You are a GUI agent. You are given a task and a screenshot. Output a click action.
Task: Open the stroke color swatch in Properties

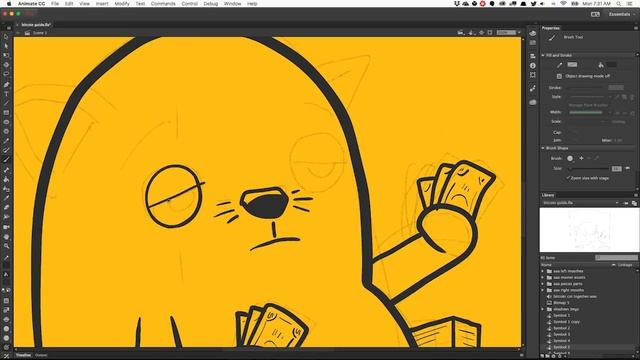pyautogui.click(x=572, y=64)
